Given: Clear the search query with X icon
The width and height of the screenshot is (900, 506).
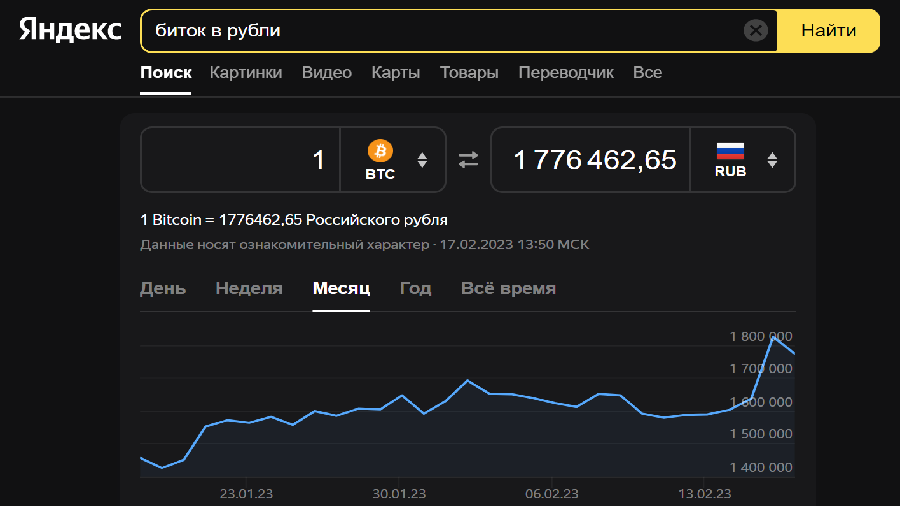Looking at the screenshot, I should pyautogui.click(x=756, y=31).
